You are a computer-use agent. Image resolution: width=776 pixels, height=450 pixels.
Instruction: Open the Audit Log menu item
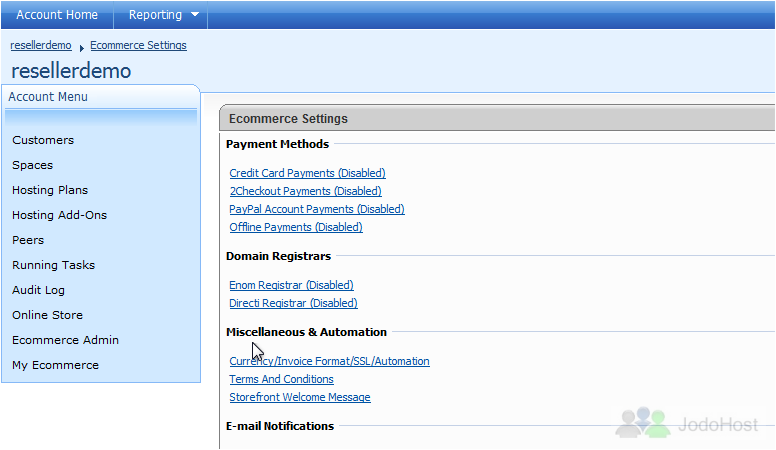pos(38,290)
